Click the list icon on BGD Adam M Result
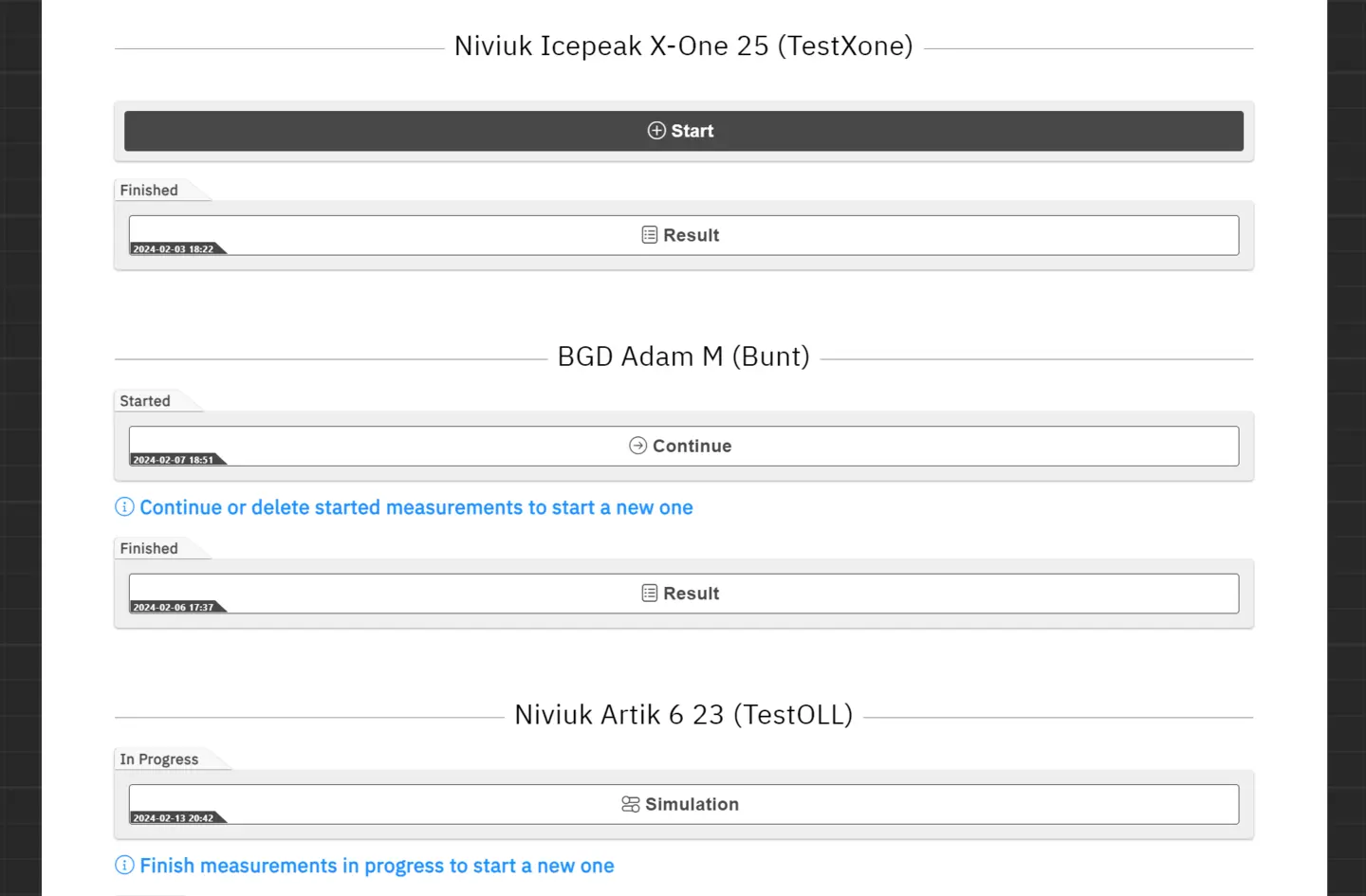The height and width of the screenshot is (896, 1366). tap(650, 594)
